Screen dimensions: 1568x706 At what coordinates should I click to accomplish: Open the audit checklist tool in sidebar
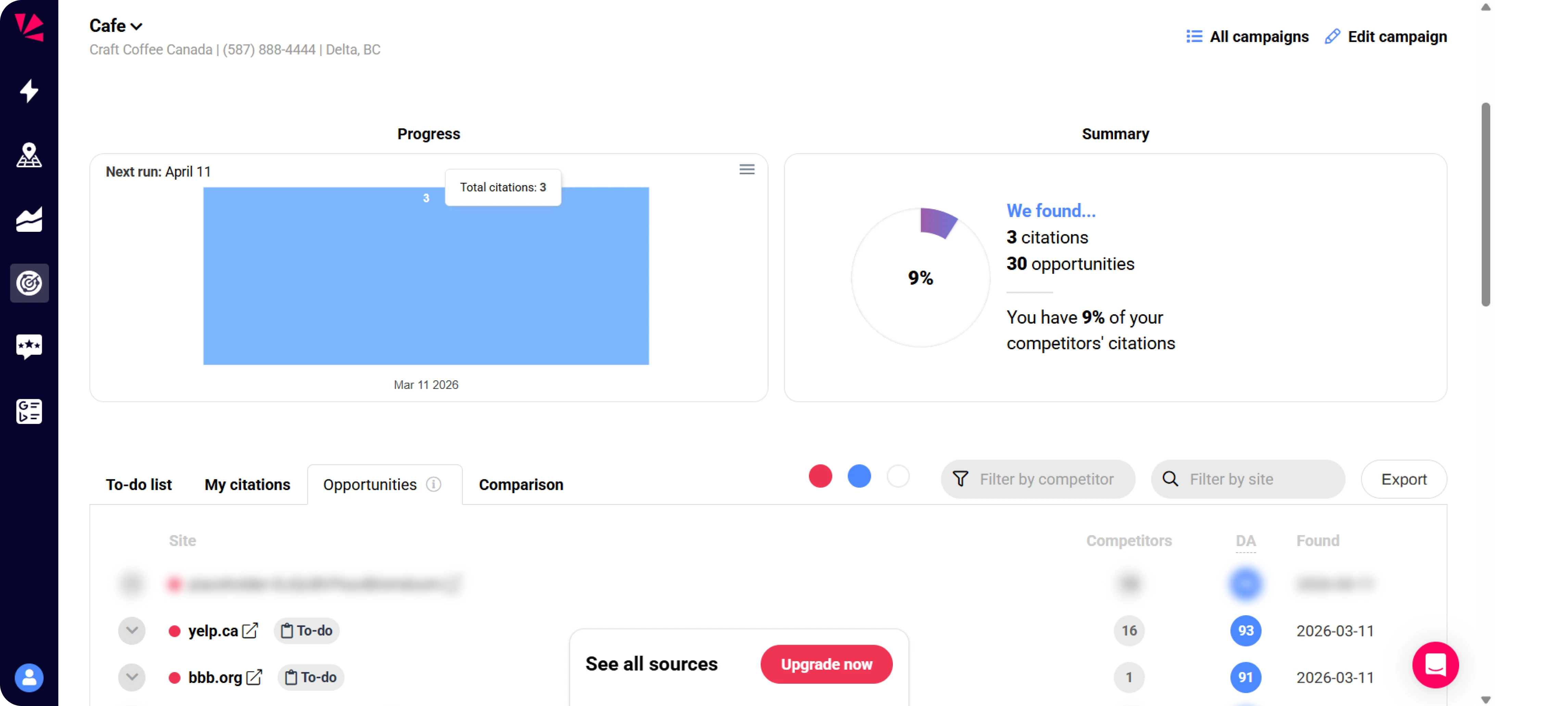pos(29,412)
